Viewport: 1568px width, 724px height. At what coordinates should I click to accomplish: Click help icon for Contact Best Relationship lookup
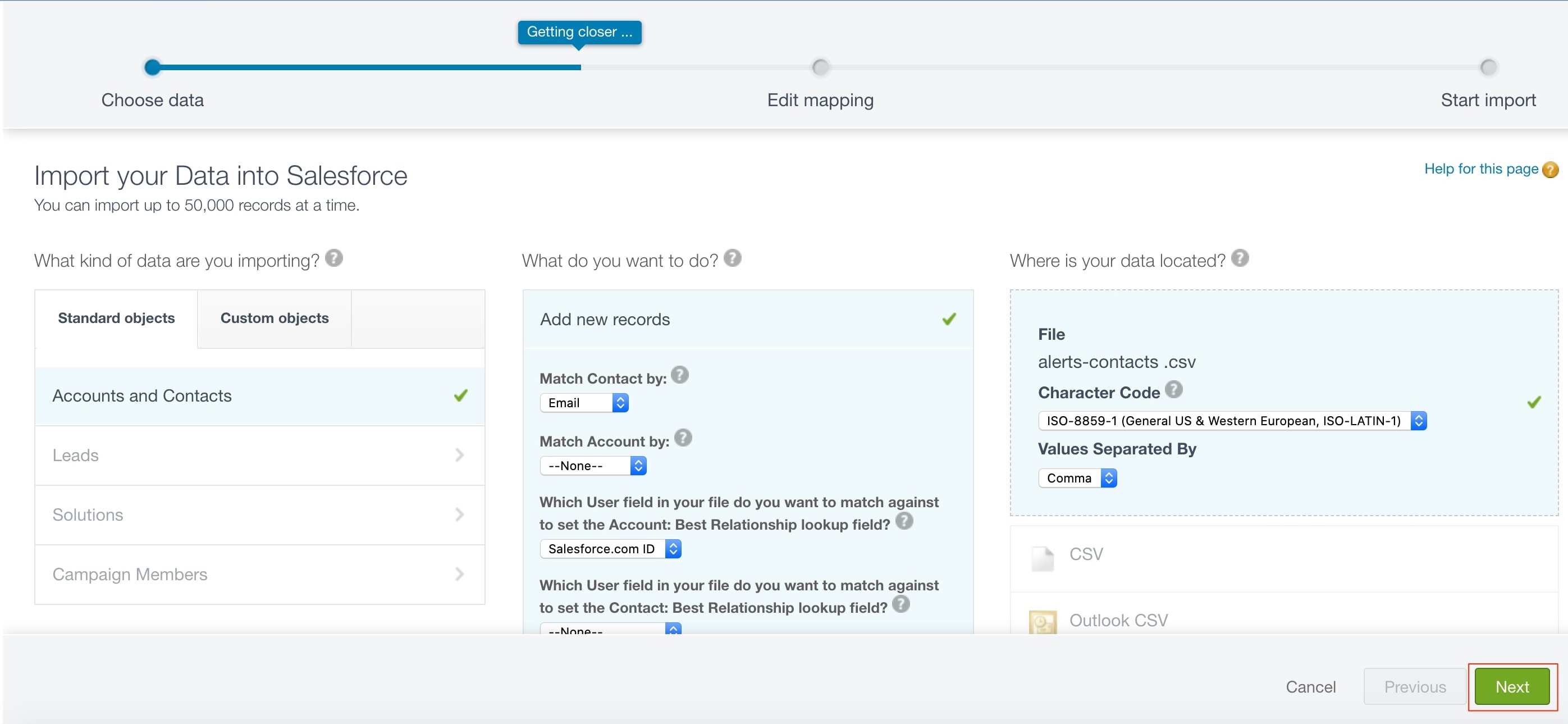point(901,604)
